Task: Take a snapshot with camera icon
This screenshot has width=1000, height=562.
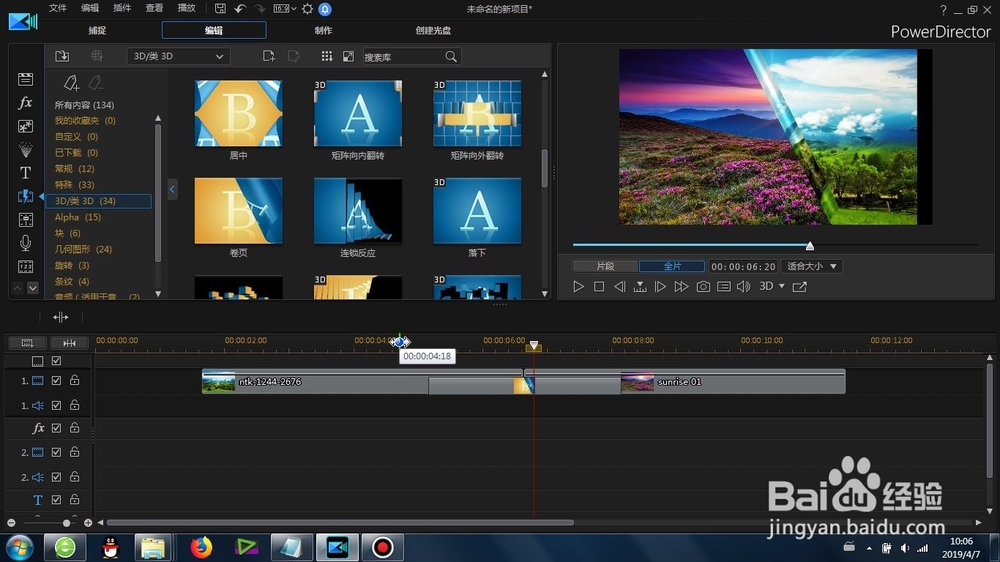Action: click(x=703, y=286)
